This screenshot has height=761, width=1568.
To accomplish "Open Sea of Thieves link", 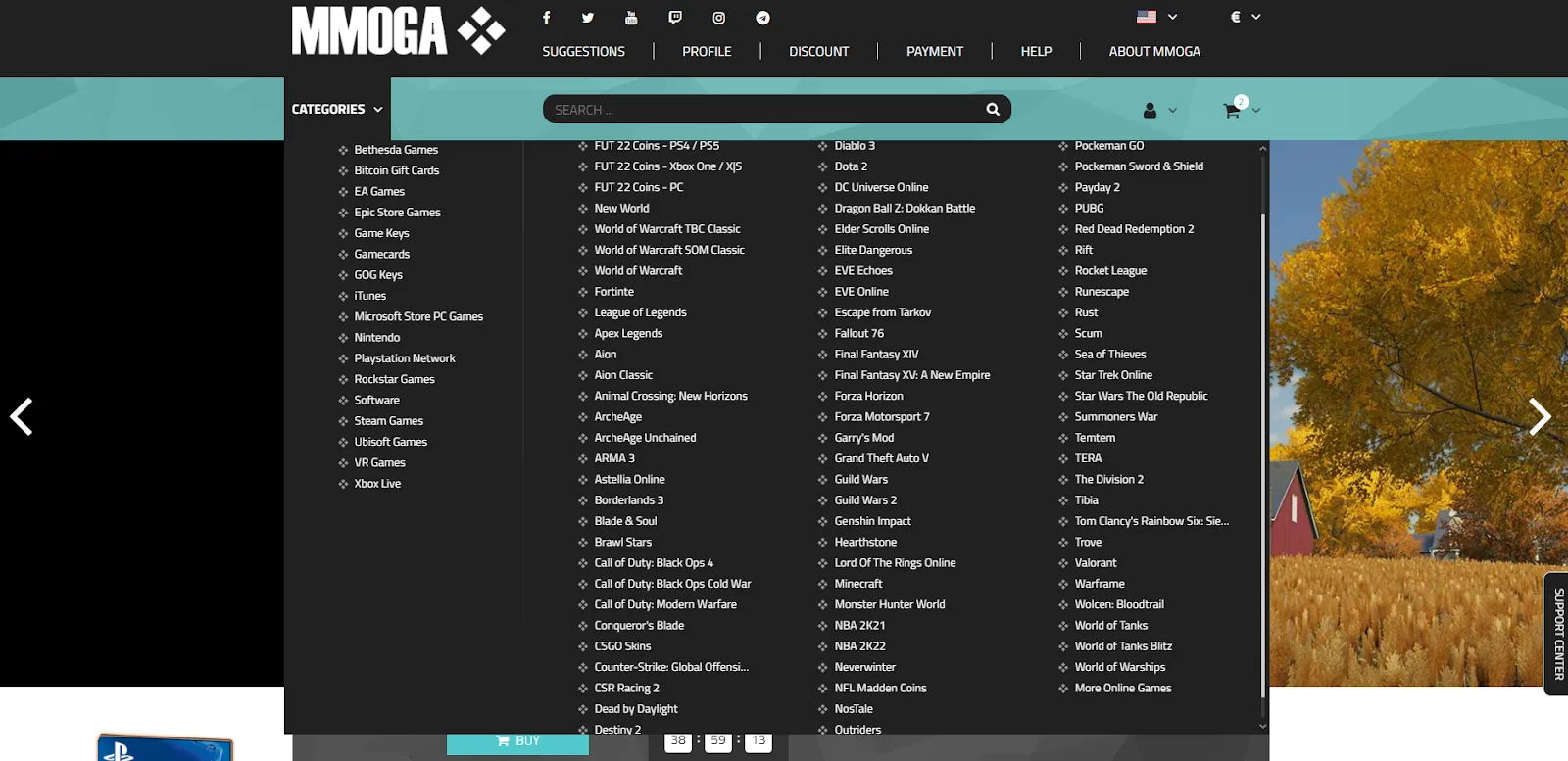I will (1109, 355).
